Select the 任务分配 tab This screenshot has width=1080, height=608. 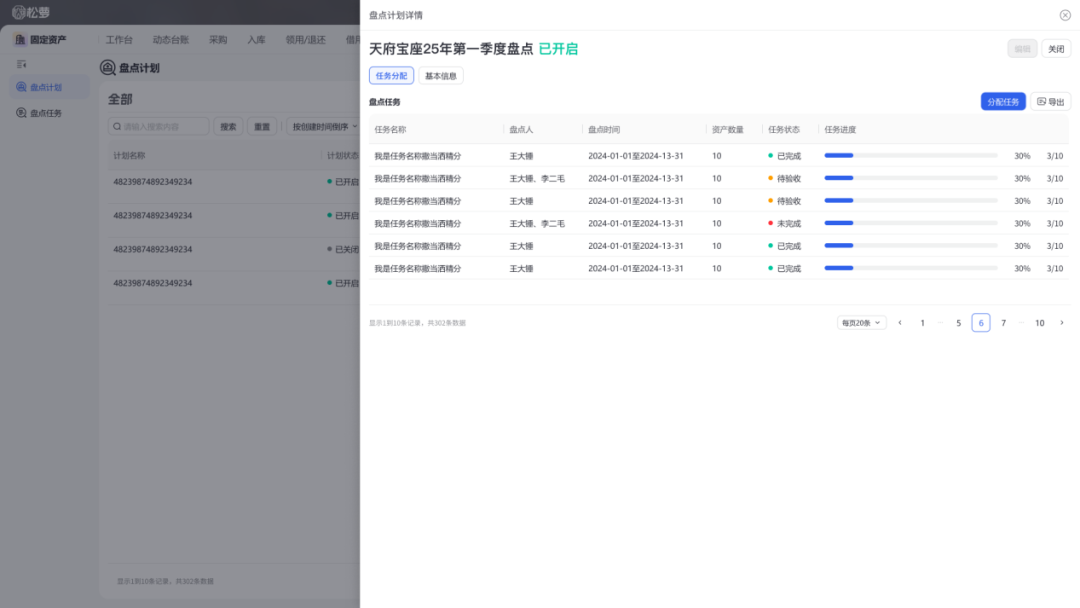[391, 76]
